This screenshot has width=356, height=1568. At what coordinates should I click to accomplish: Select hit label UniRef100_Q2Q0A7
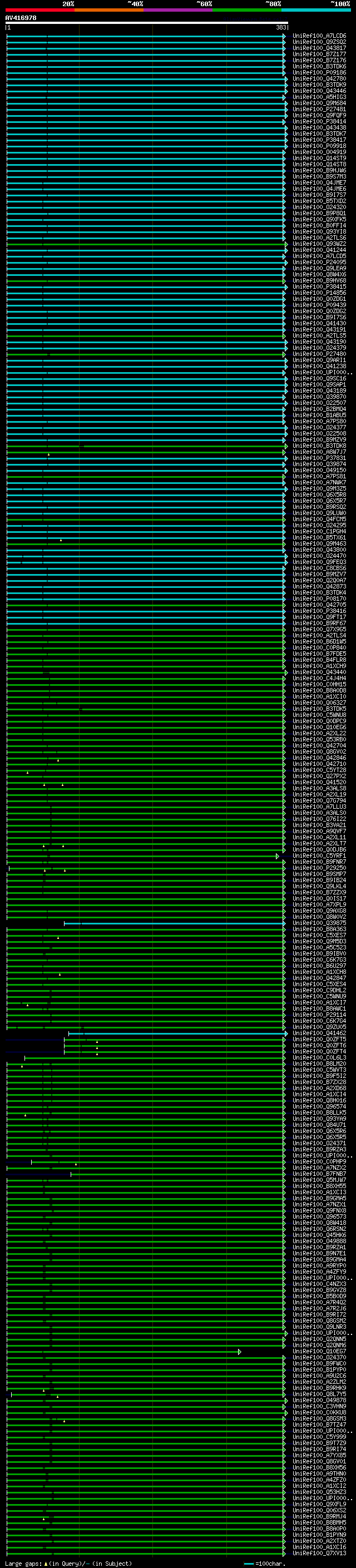click(319, 580)
